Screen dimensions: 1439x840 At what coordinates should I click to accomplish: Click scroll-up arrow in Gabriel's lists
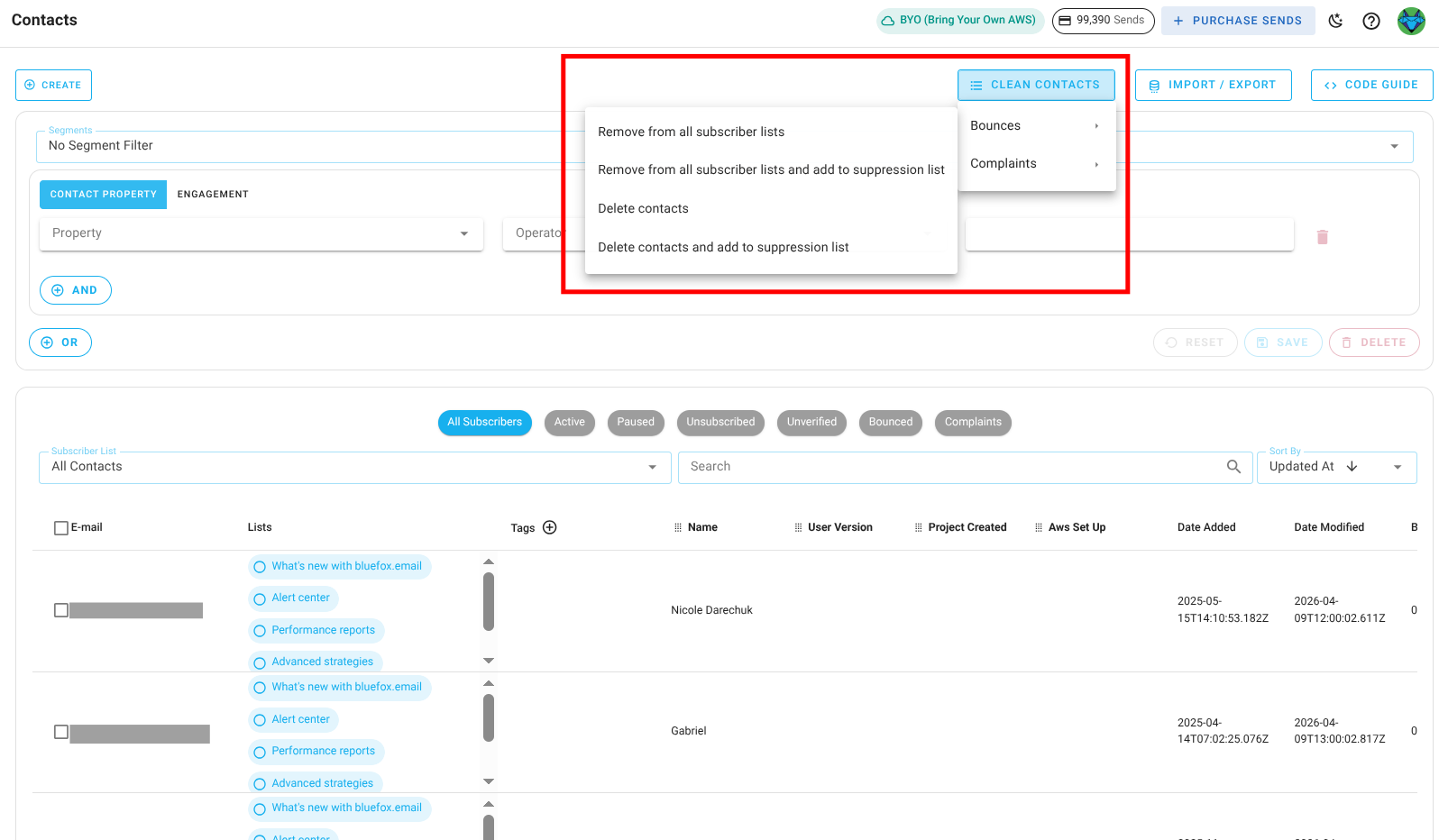tap(489, 682)
